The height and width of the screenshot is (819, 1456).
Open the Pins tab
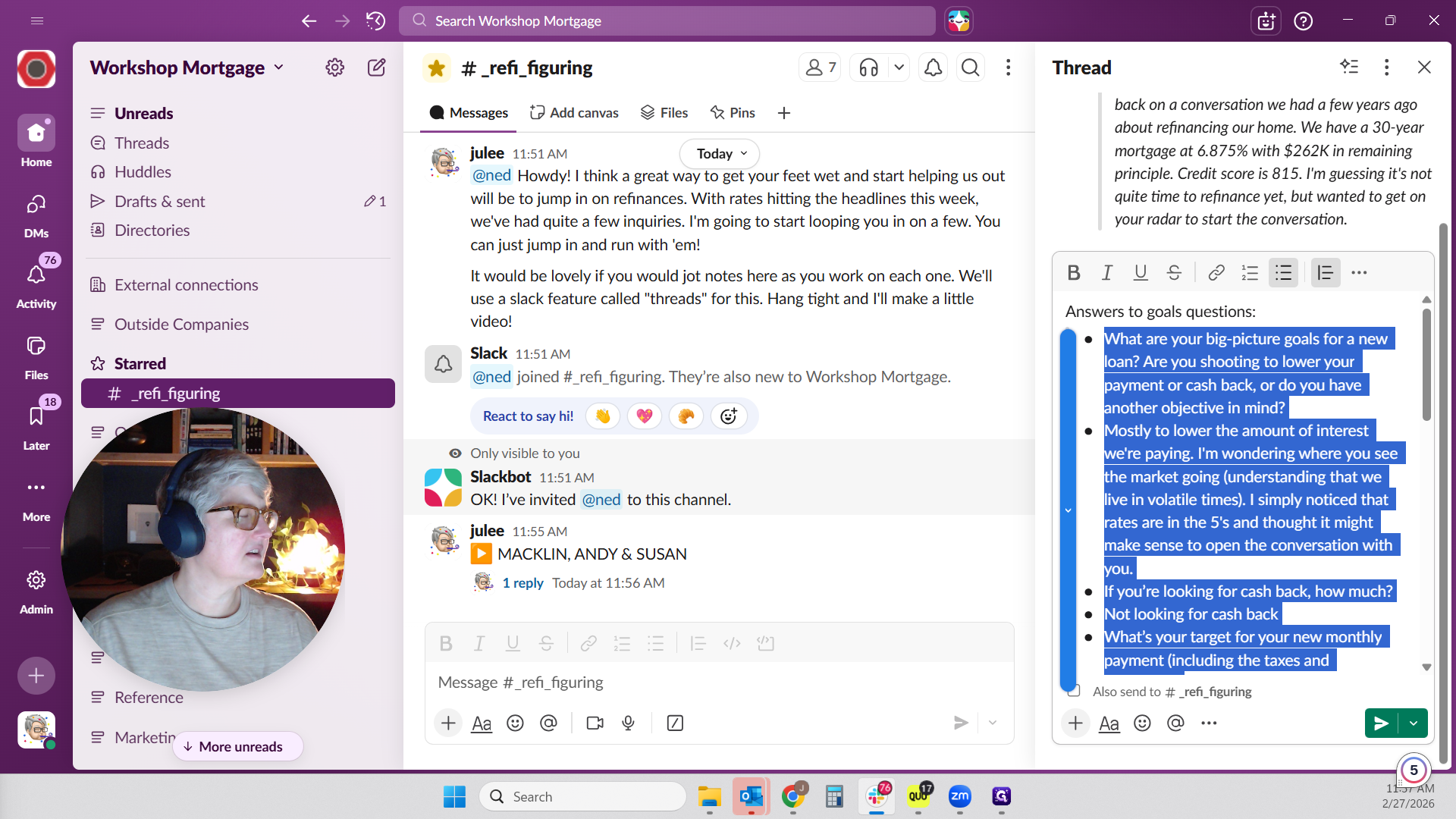[x=733, y=112]
